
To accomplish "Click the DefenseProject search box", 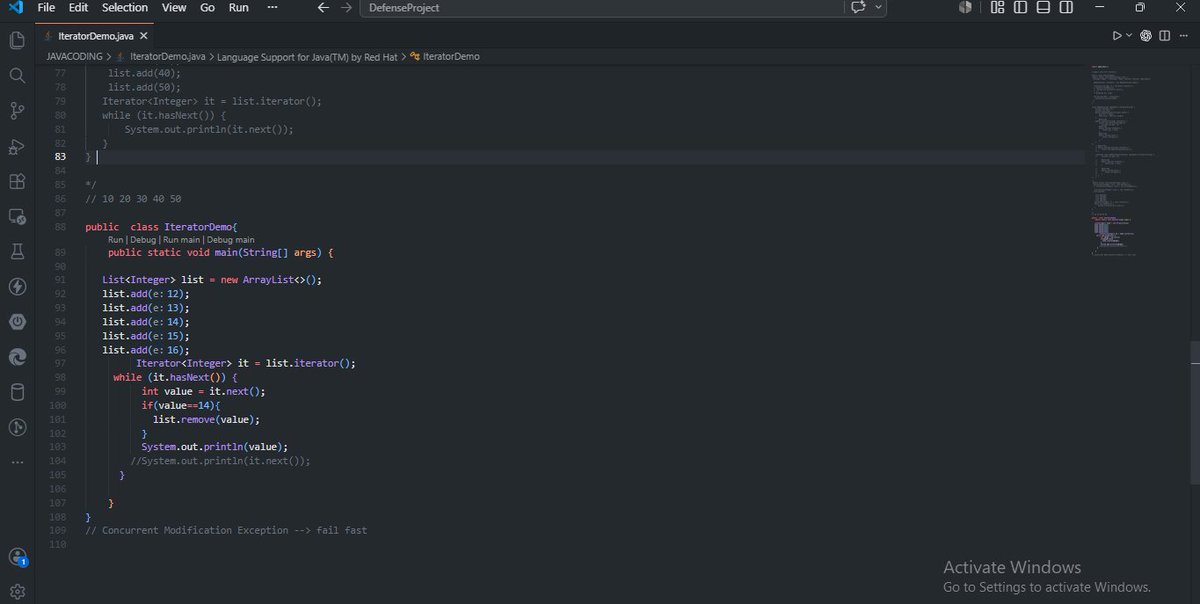I will 603,8.
